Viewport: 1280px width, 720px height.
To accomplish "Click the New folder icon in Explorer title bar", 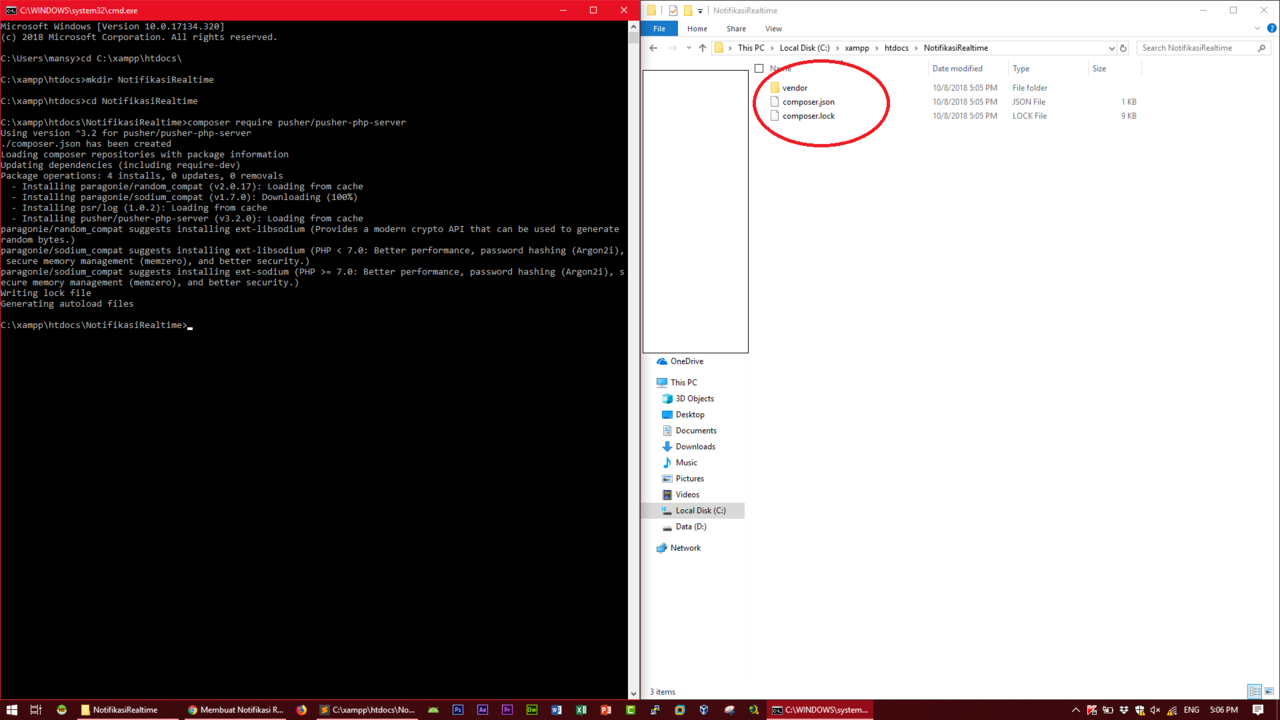I will 688,10.
